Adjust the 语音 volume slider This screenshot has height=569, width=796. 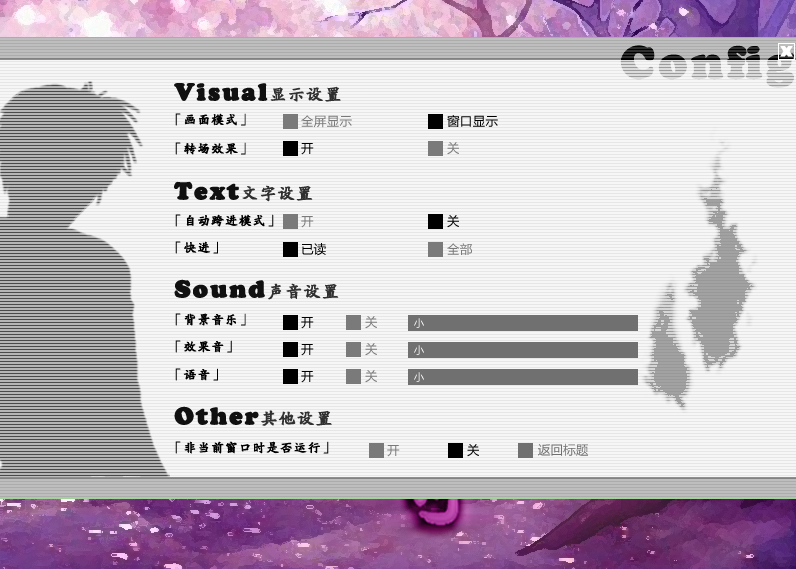(523, 377)
